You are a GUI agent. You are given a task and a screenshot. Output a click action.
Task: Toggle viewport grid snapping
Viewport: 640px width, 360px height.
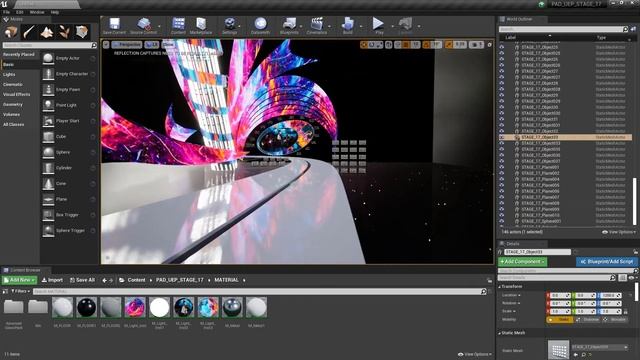tap(407, 44)
